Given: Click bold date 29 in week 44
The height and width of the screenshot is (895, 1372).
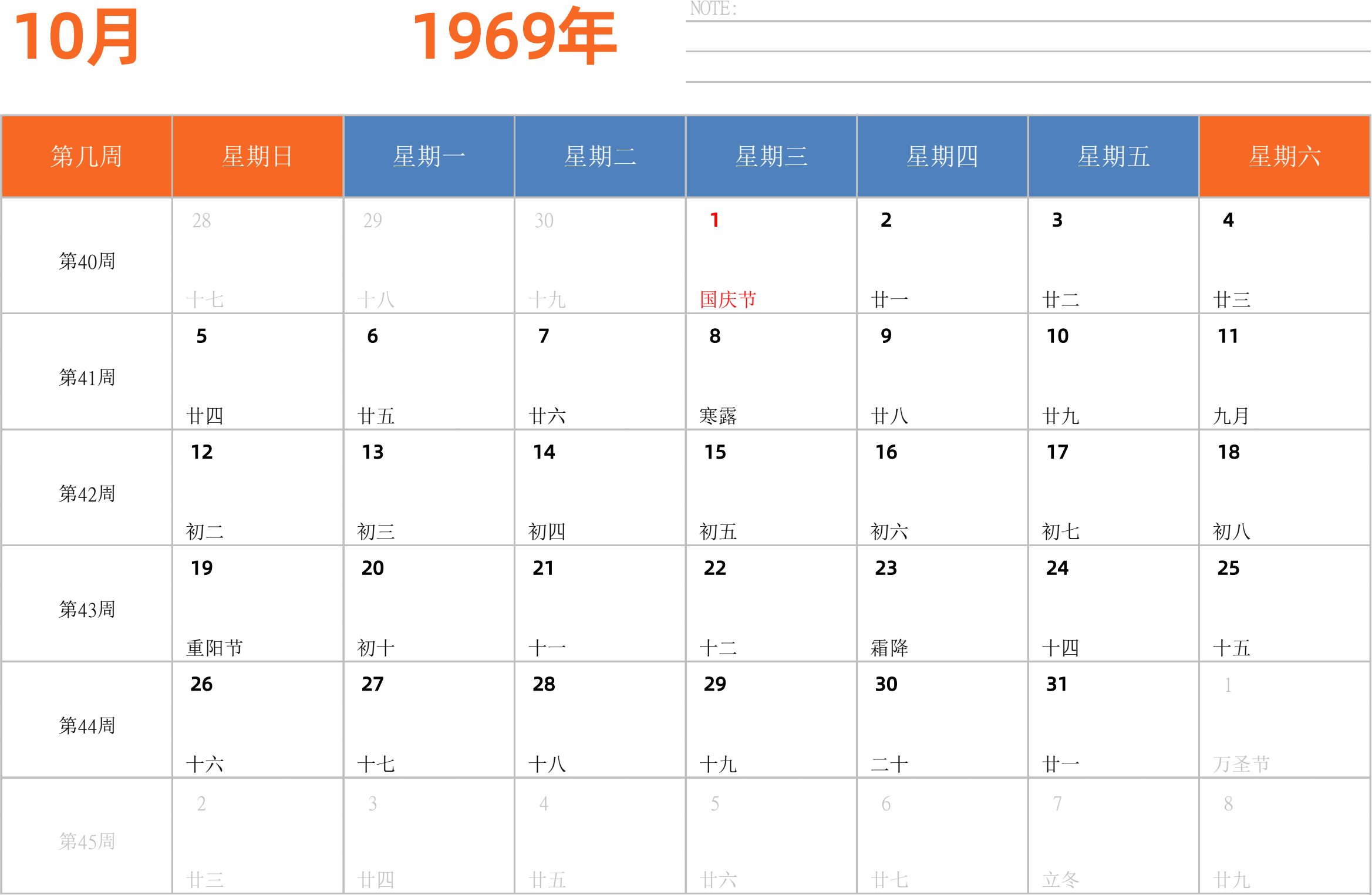Looking at the screenshot, I should click(x=715, y=684).
